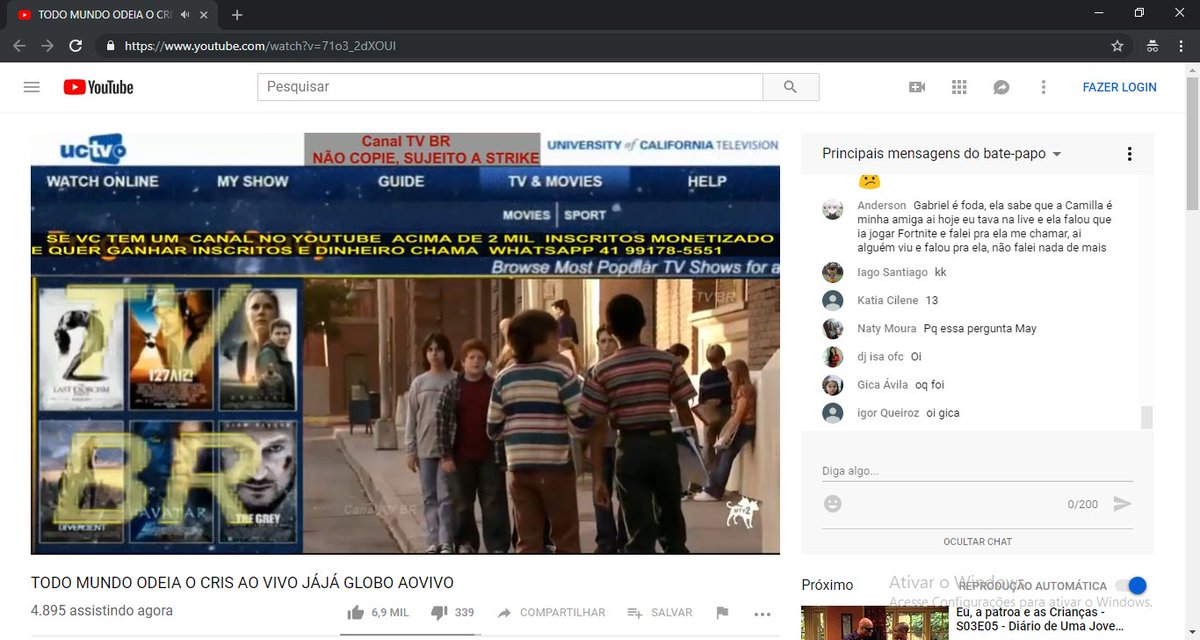
Task: Open the incognito profile icon
Action: tap(1152, 46)
